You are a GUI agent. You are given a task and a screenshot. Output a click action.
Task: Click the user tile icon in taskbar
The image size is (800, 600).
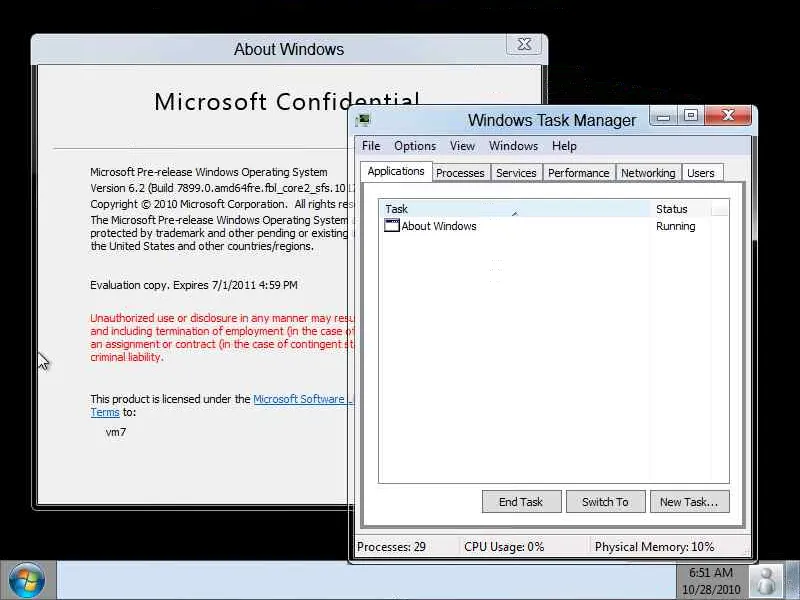(765, 581)
